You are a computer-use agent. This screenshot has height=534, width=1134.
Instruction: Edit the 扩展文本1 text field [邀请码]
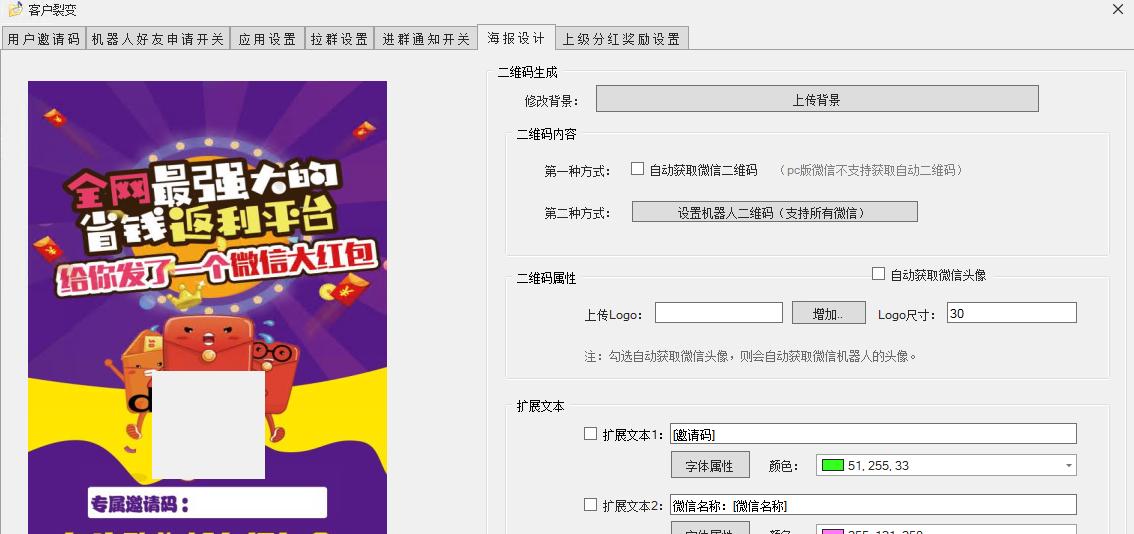(x=874, y=433)
